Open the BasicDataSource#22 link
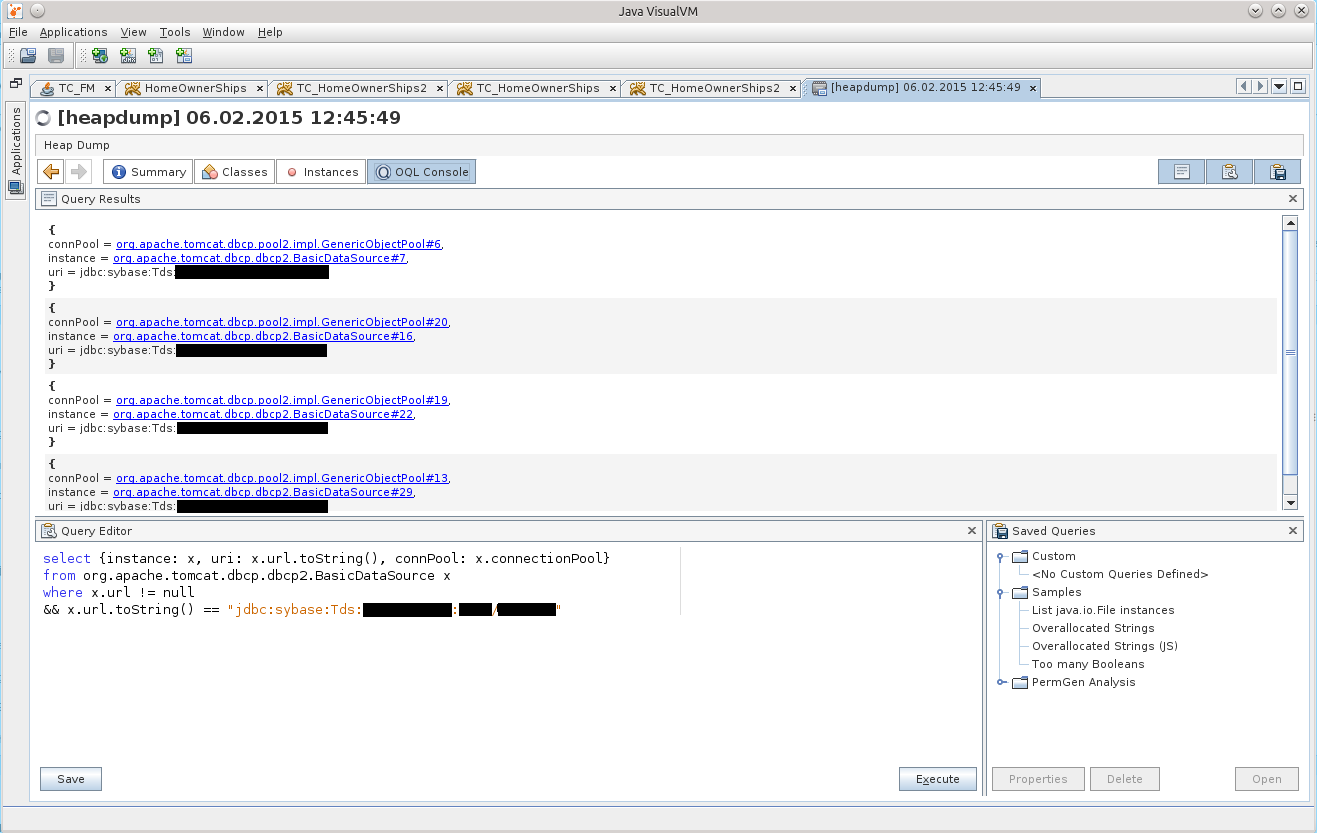 263,414
